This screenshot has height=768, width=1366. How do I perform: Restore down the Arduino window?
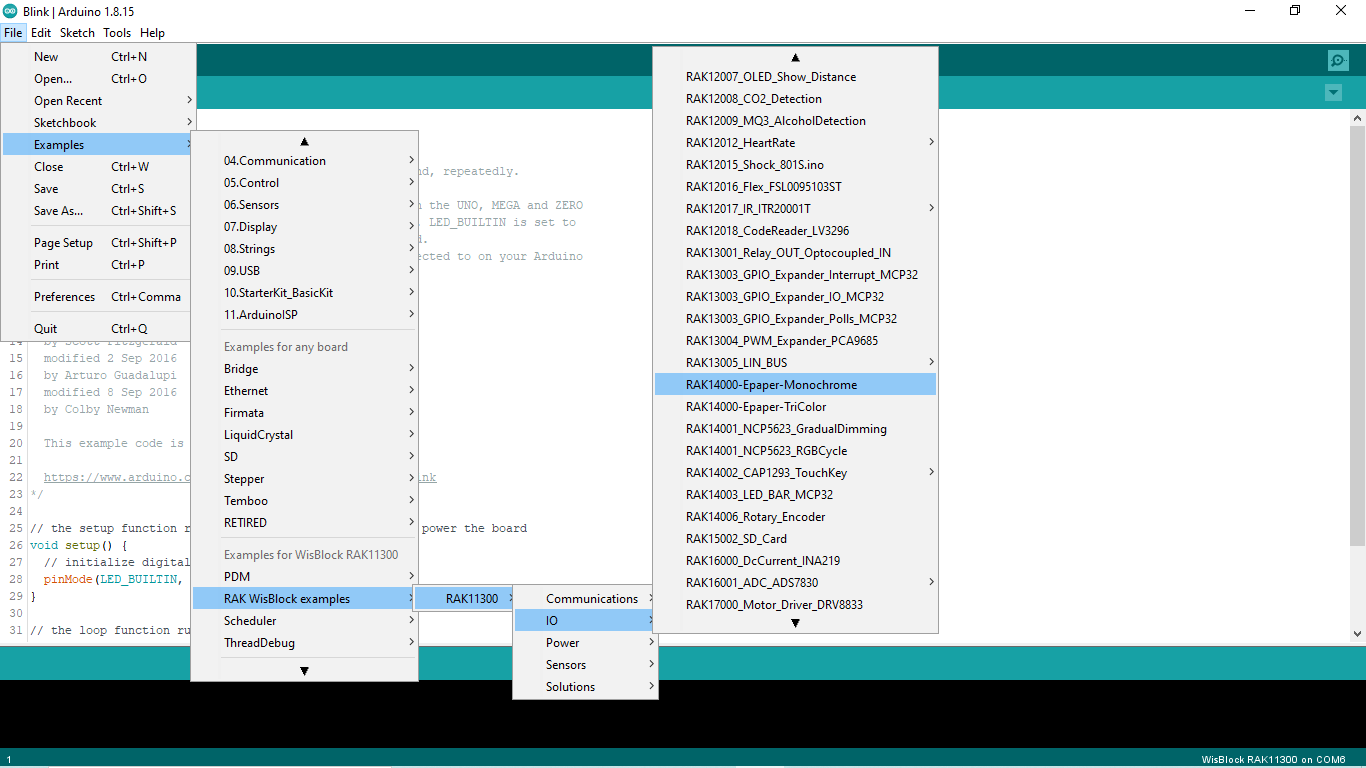pos(1295,10)
